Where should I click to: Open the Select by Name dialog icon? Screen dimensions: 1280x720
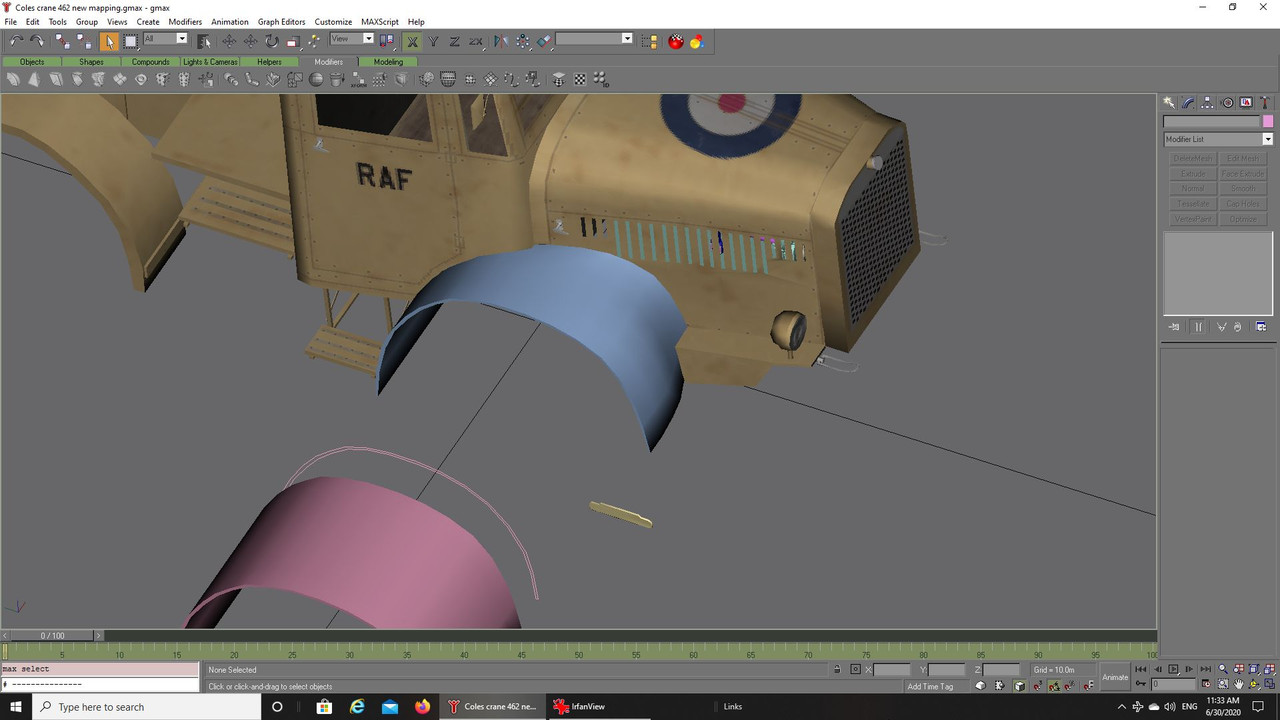(204, 41)
